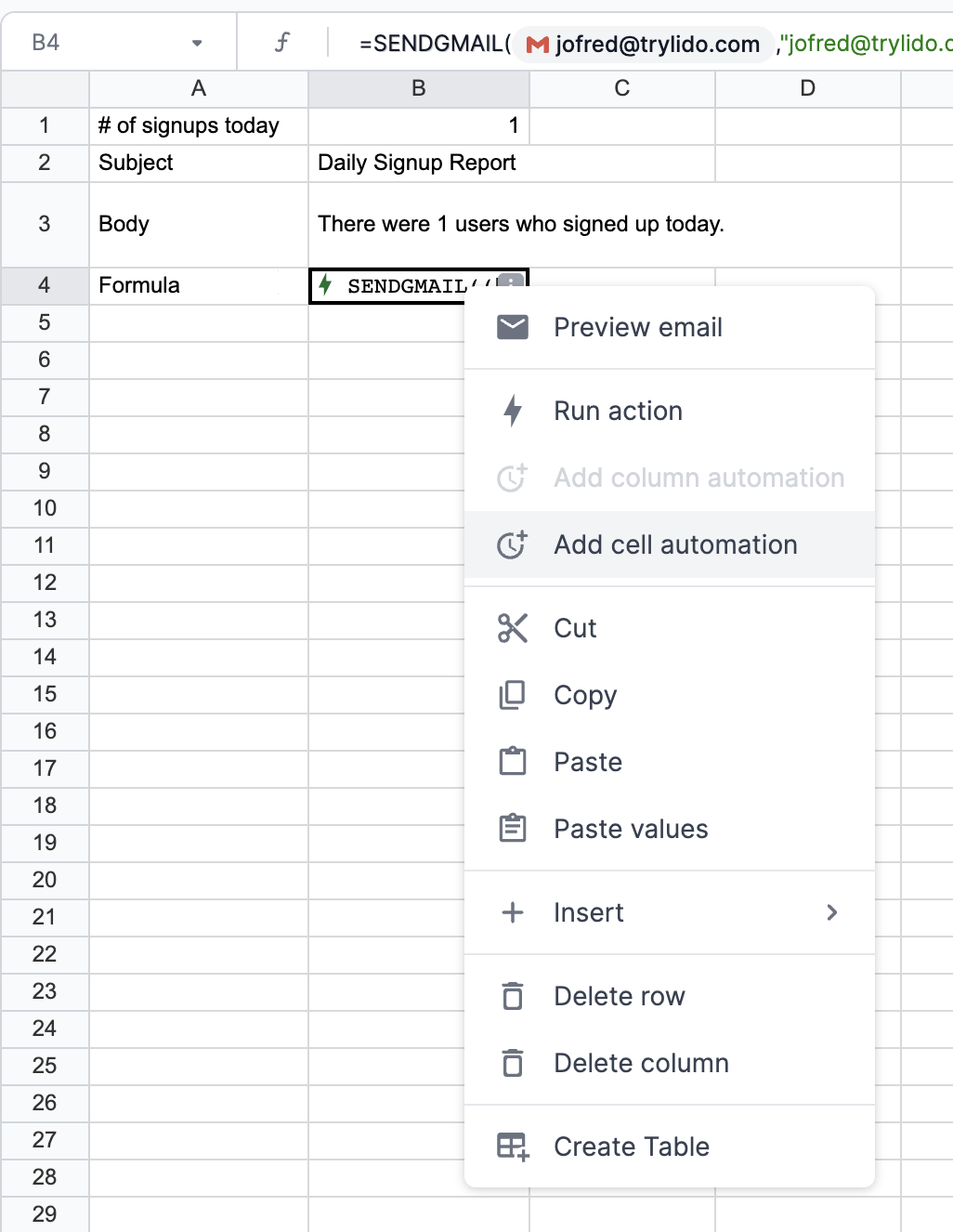
Task: Click the Preview email envelope icon
Action: click(513, 327)
